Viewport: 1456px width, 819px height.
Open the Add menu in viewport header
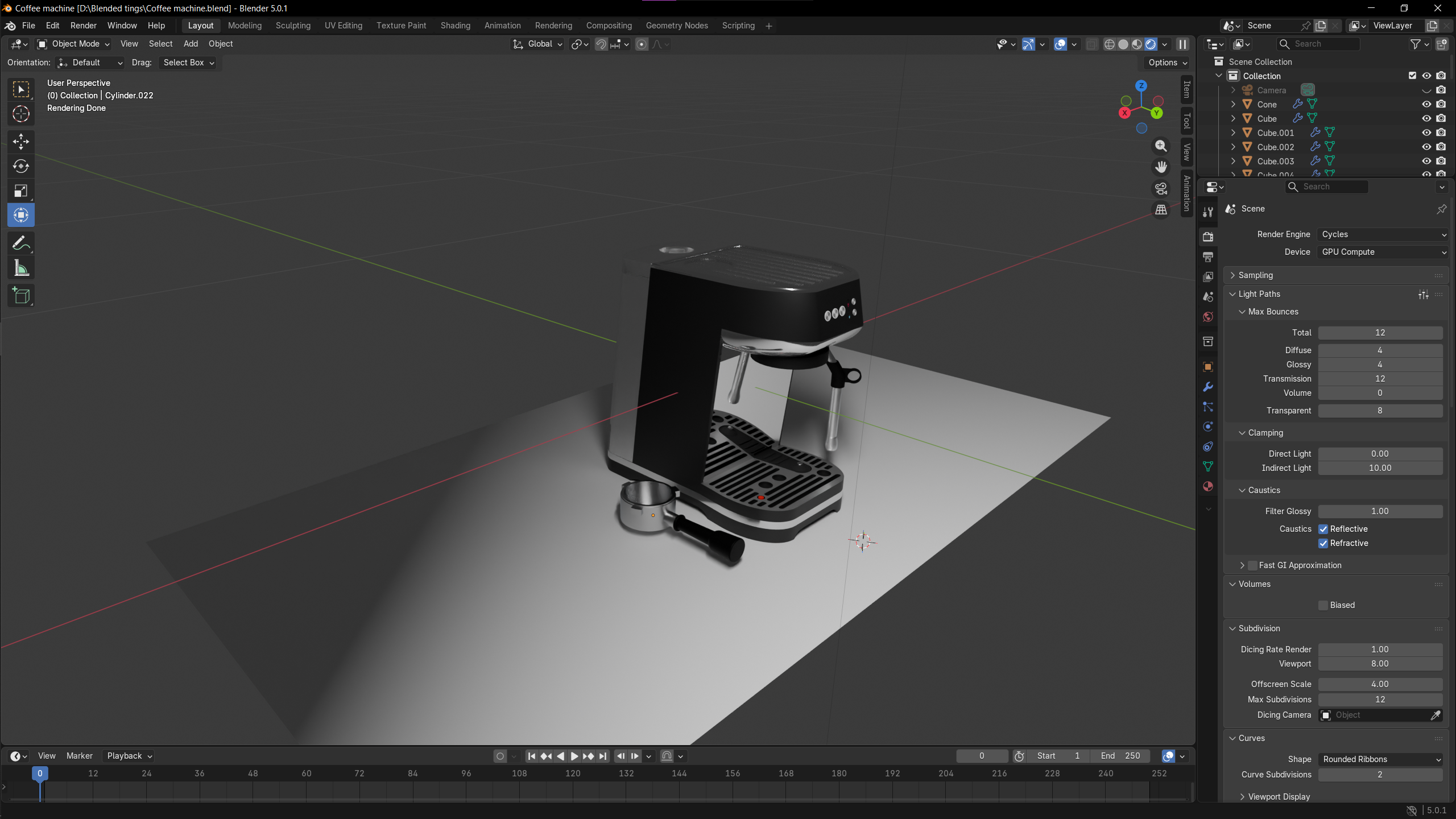click(x=191, y=44)
